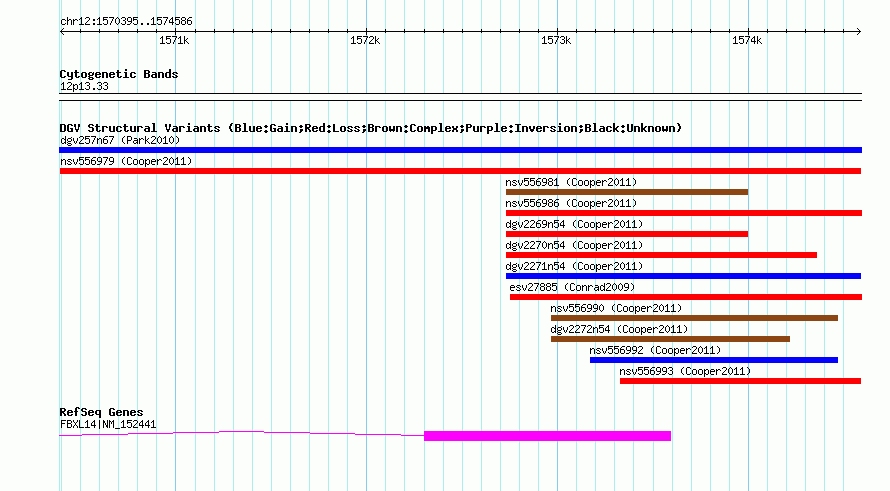Click the FBXL14|NM_152441 gene label

pos(108,424)
